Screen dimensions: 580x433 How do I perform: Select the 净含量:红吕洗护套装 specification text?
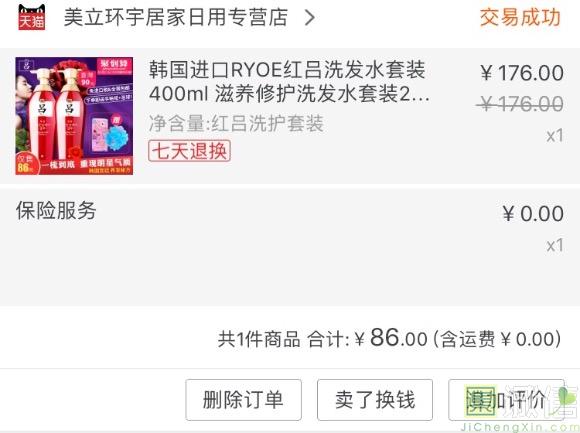[236, 124]
